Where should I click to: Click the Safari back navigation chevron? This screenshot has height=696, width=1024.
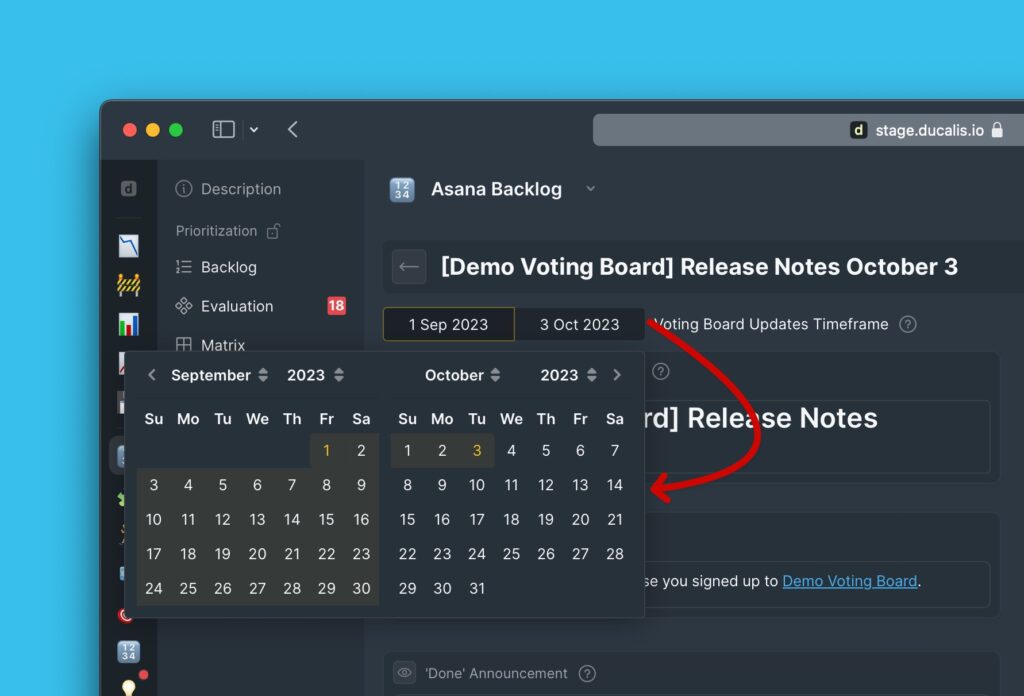(x=292, y=129)
